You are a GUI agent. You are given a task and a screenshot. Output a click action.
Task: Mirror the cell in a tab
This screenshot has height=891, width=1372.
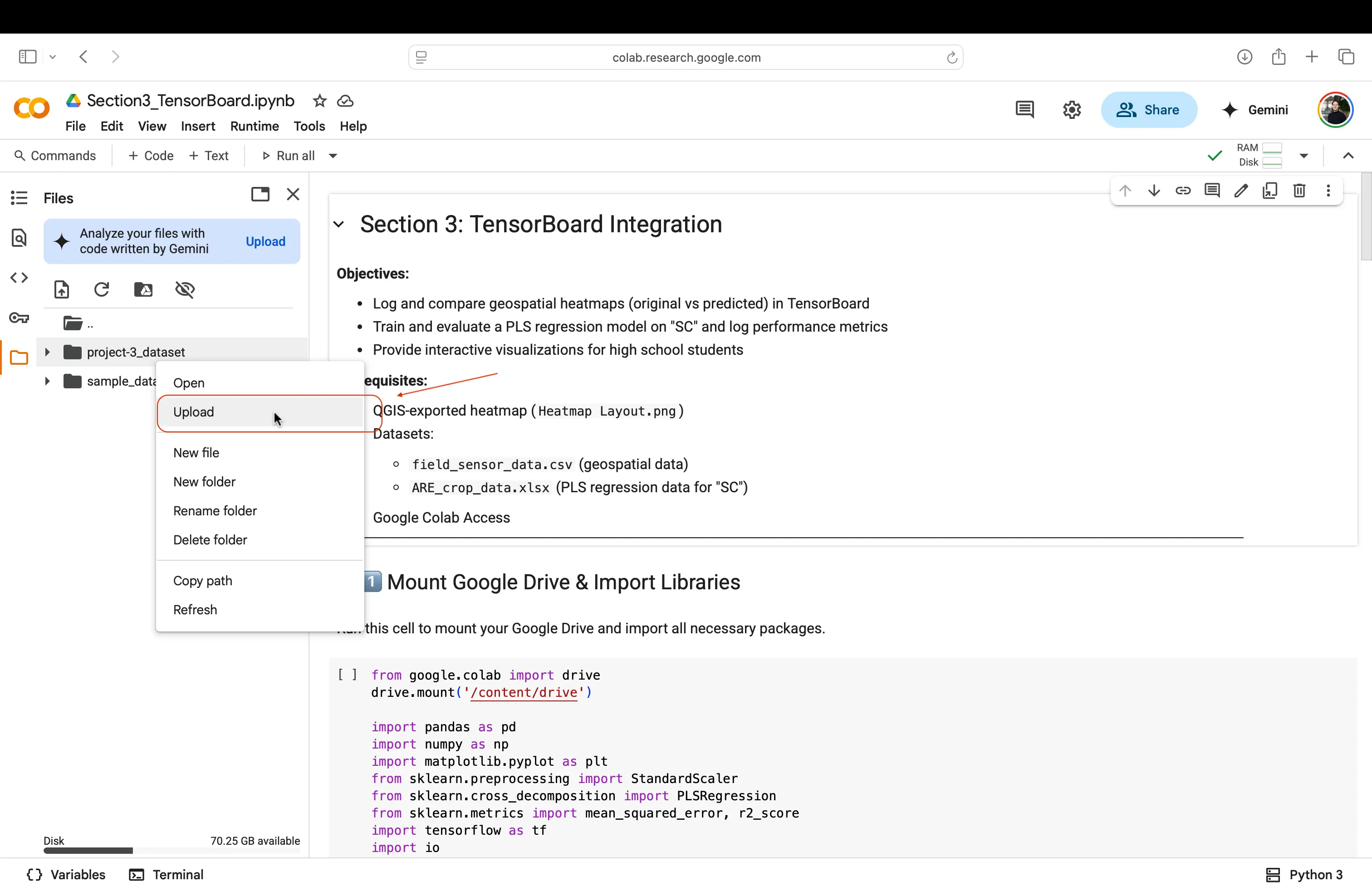tap(1270, 191)
